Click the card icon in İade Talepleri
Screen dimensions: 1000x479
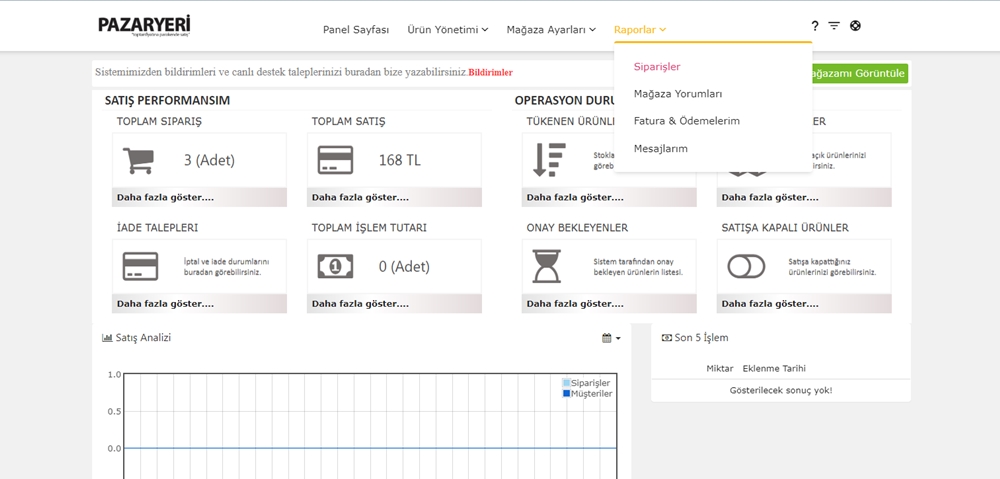pyautogui.click(x=140, y=267)
